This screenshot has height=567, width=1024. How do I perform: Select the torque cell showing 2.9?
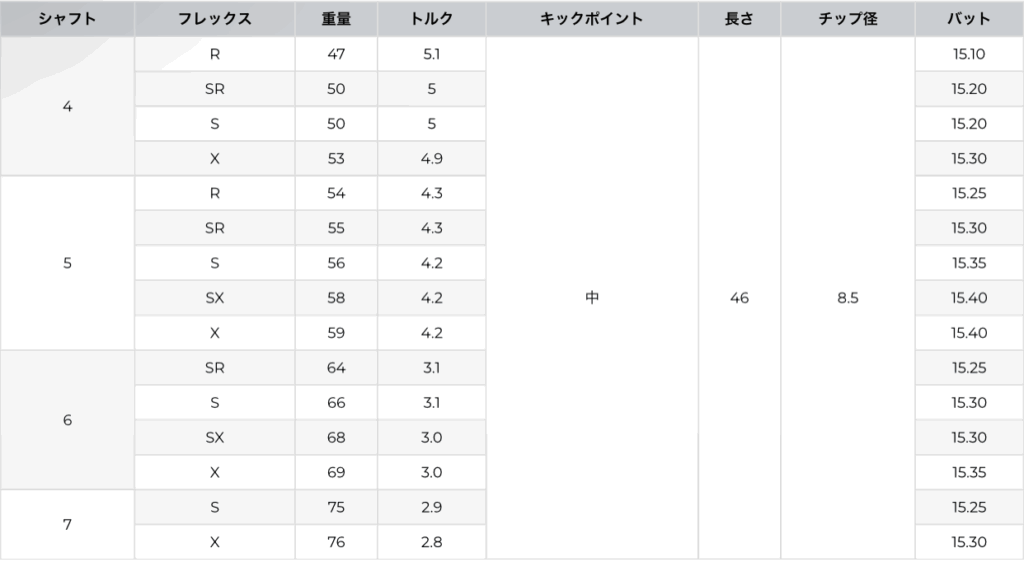pos(431,507)
